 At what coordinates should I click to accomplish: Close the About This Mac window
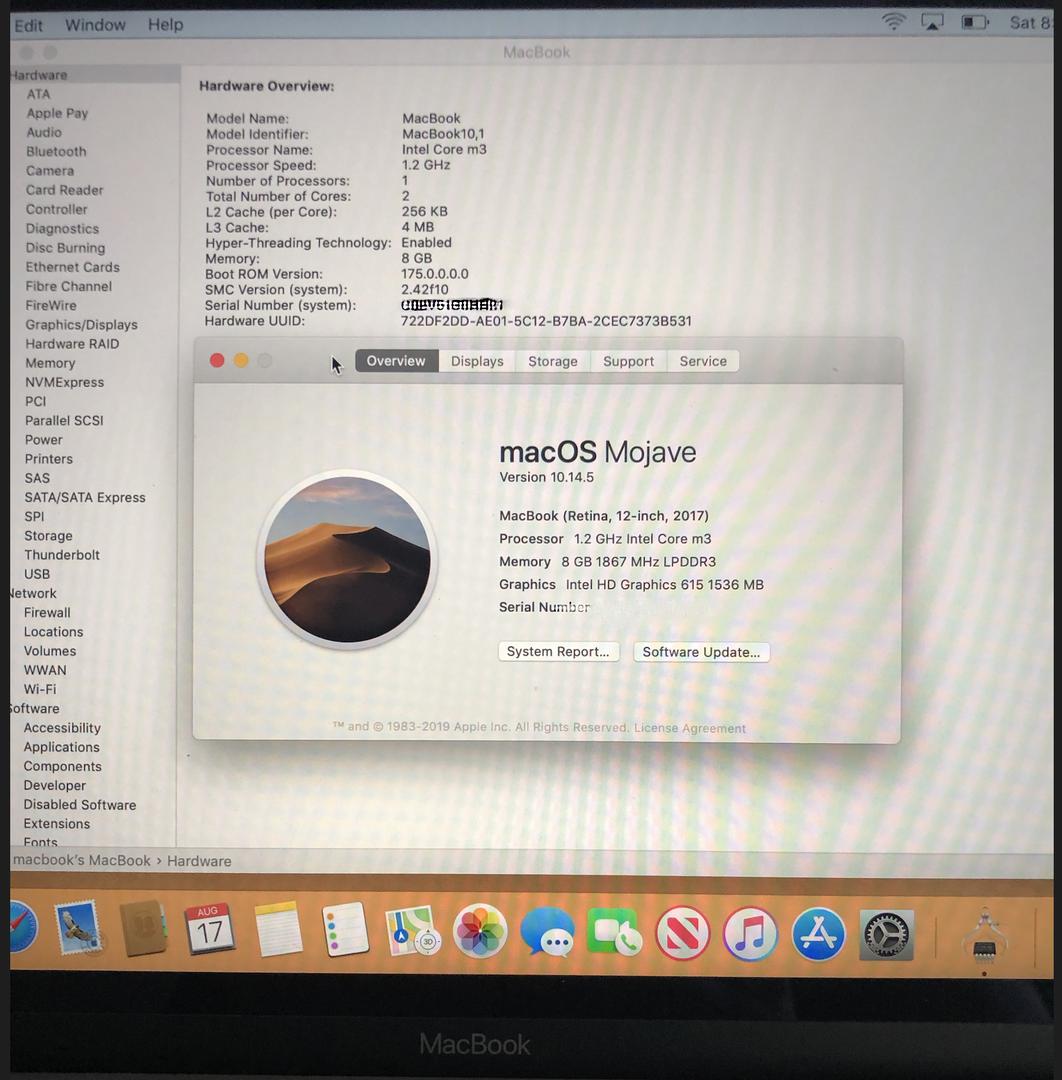(x=217, y=360)
